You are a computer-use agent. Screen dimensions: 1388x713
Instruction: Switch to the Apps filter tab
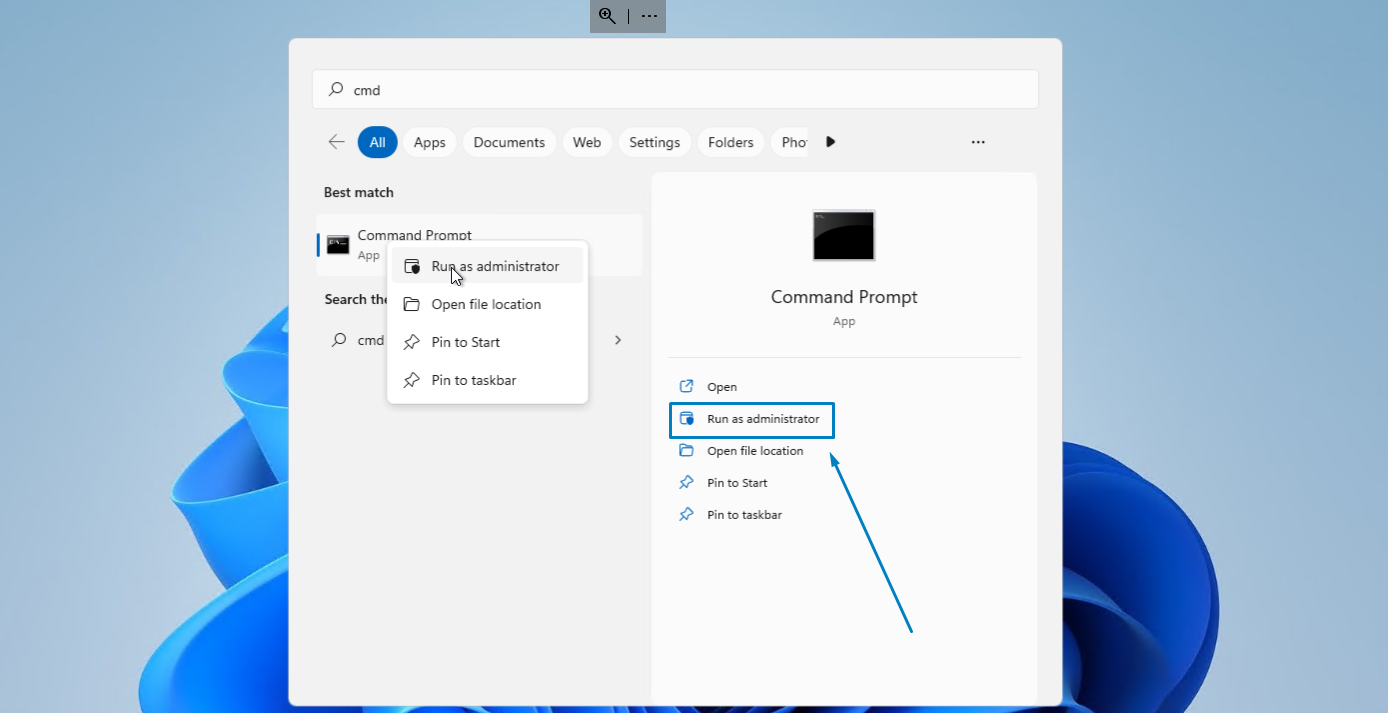point(429,142)
